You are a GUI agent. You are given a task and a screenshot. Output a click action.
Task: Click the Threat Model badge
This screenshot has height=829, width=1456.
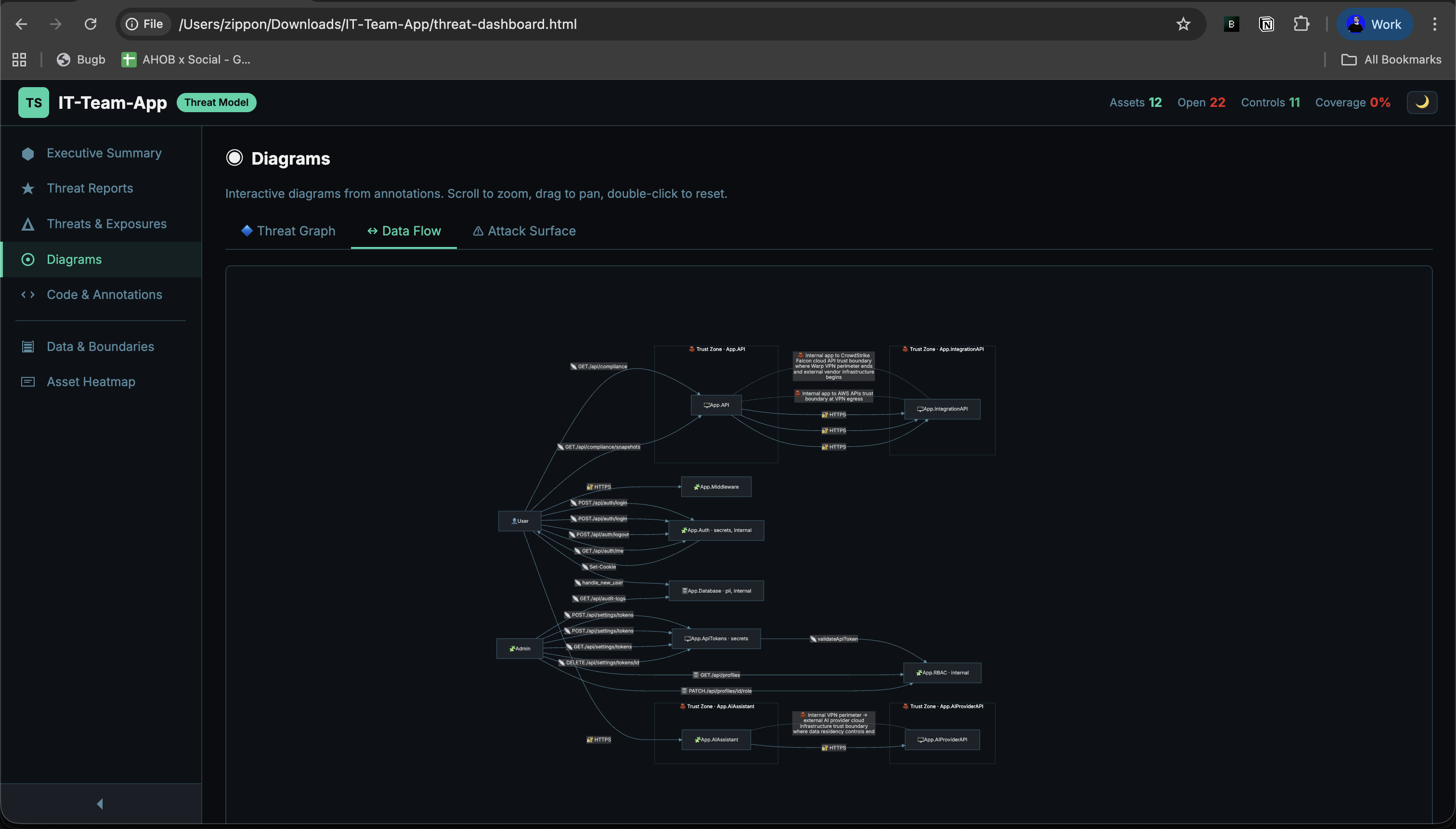[x=216, y=103]
